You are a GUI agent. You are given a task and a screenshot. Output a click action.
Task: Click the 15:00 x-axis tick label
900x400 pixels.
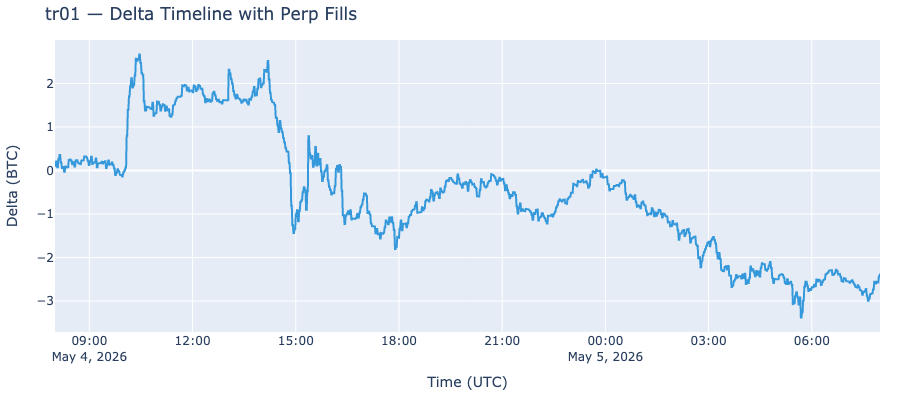[296, 341]
